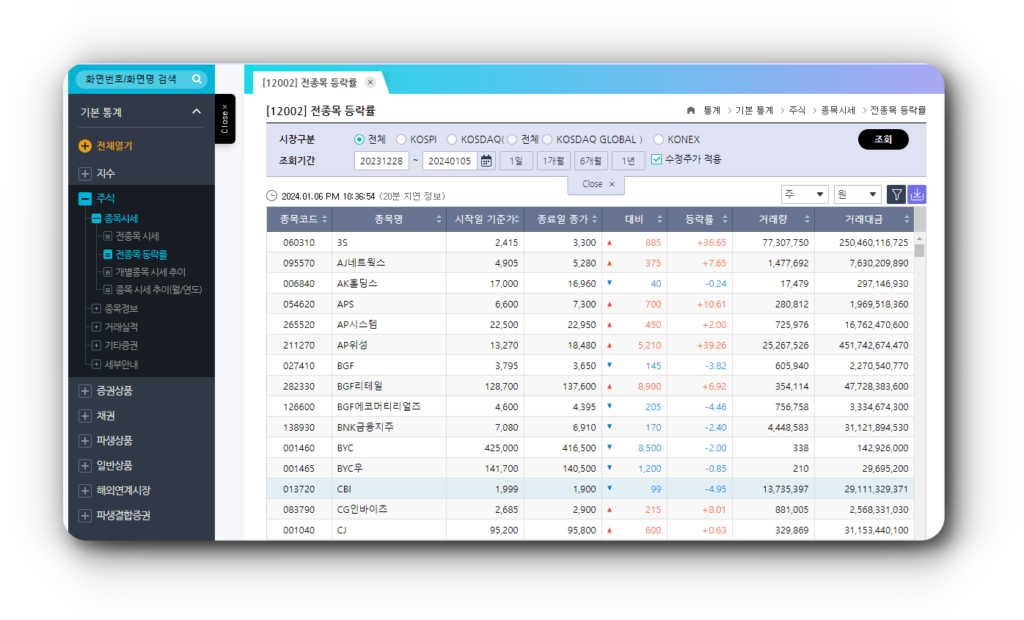Collapse the 종목시세 tree node
Screen dimensions: 1024x620
96,218
